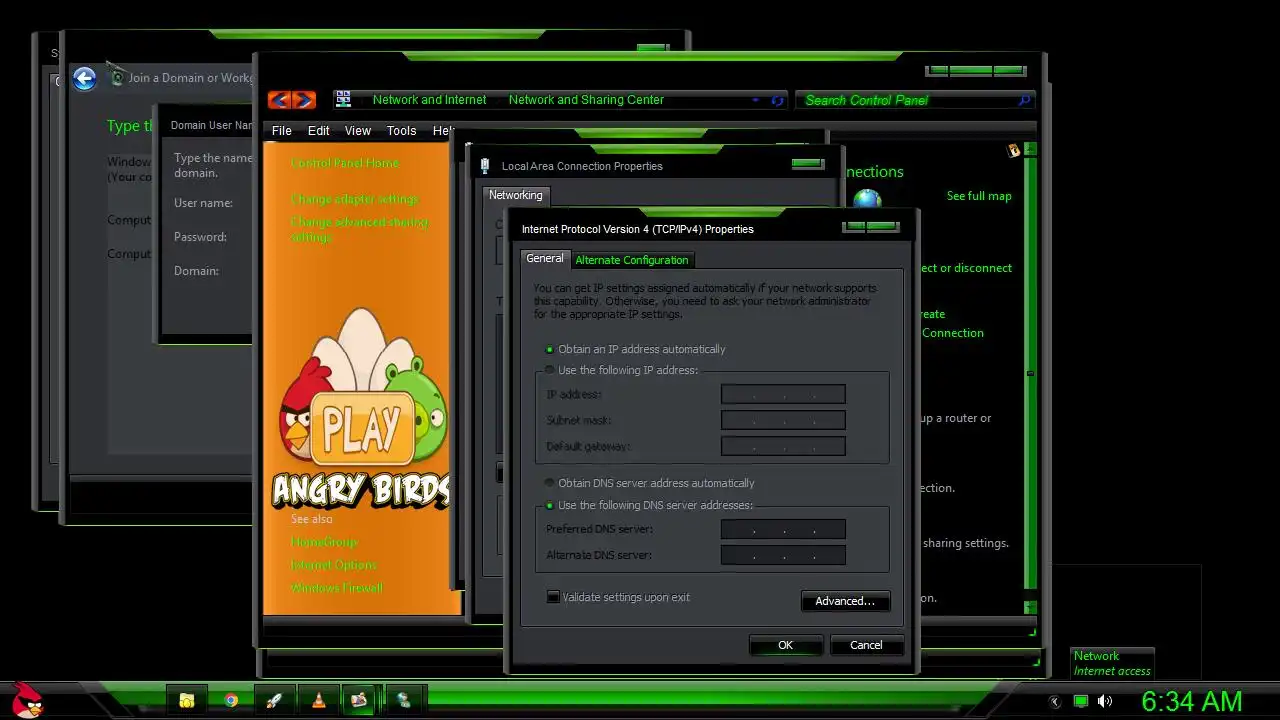The height and width of the screenshot is (720, 1280).
Task: Open Change advanced sharing settings link
Action: (359, 230)
